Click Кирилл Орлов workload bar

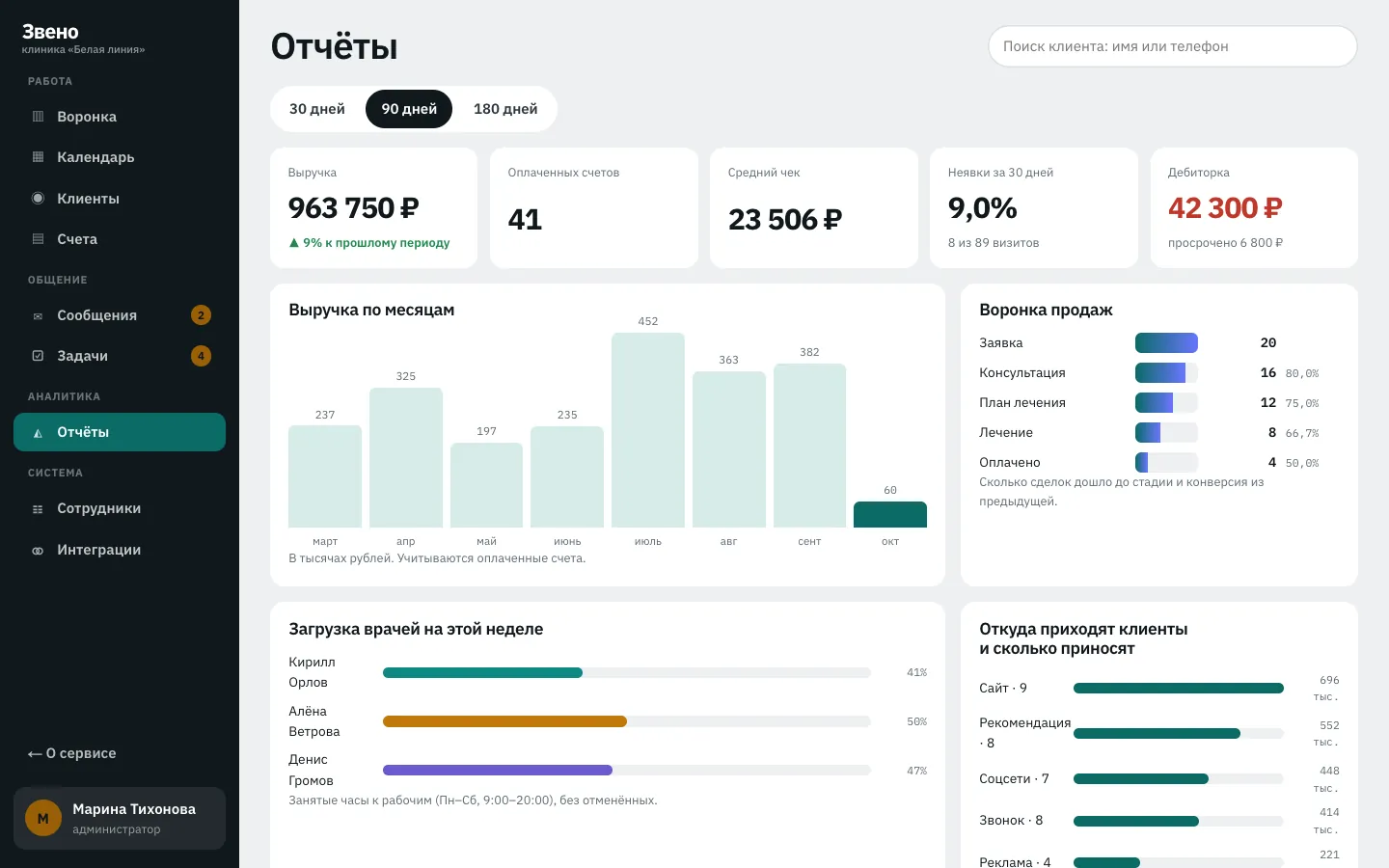pyautogui.click(x=482, y=672)
